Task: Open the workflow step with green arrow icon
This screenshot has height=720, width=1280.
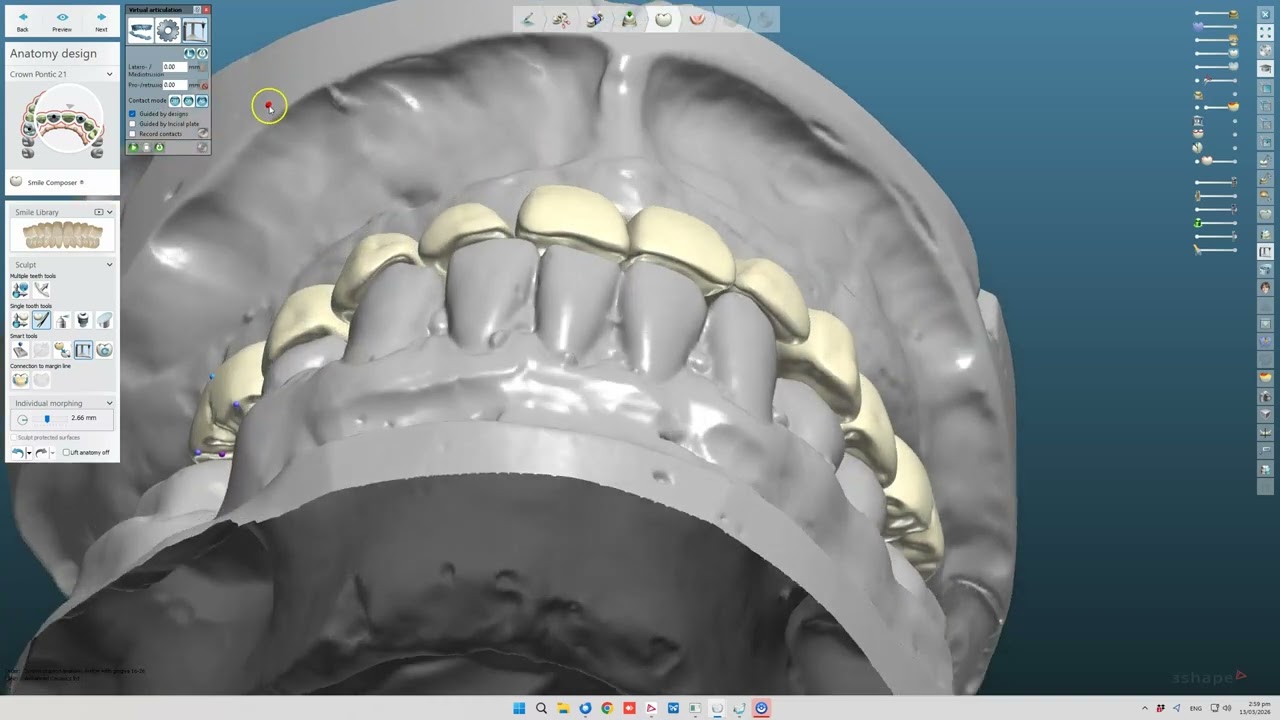Action: [629, 19]
